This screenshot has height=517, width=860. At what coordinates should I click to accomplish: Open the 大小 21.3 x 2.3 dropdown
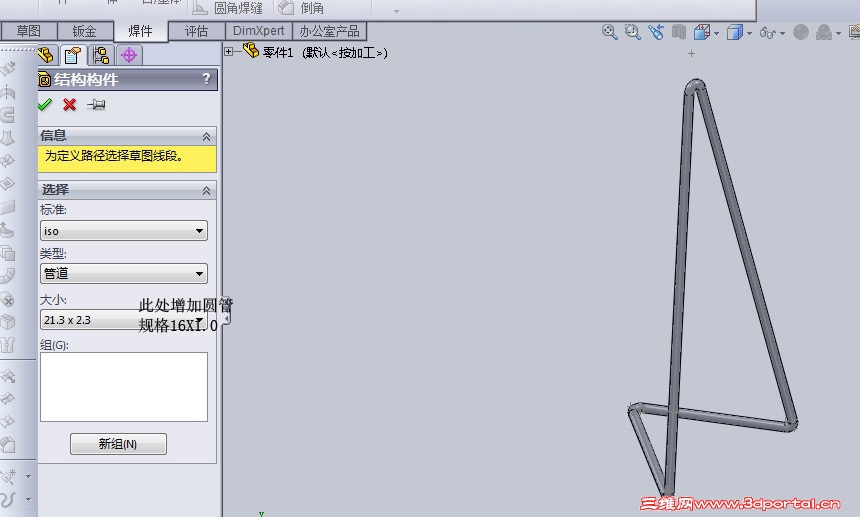[x=124, y=320]
